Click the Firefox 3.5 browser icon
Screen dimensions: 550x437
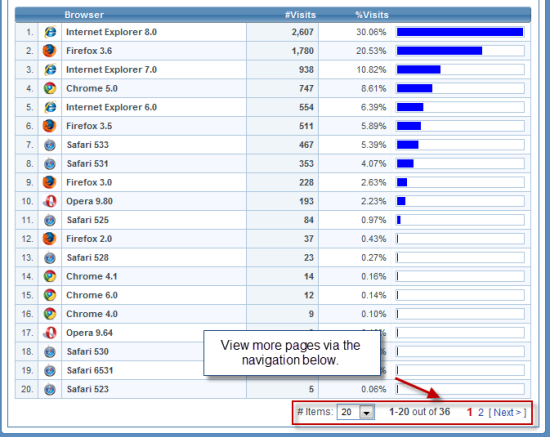point(49,126)
